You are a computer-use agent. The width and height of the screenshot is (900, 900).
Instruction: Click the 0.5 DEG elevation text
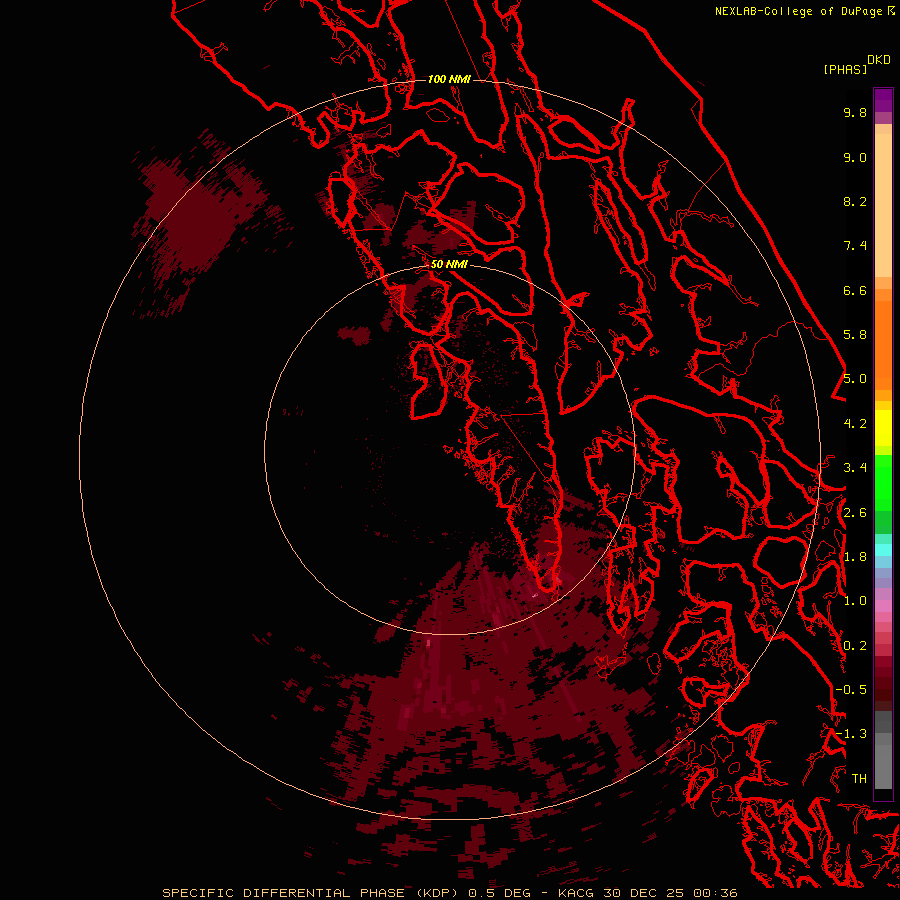[499, 893]
